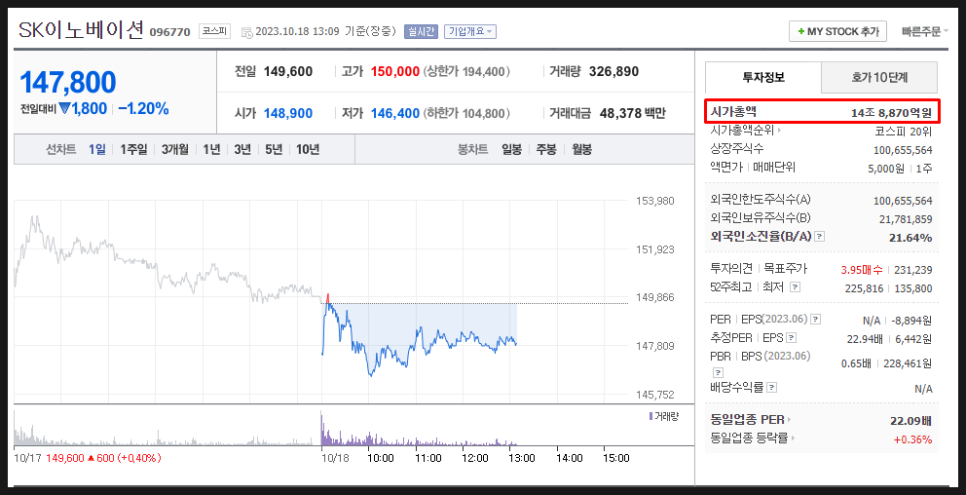Screen dimensions: 966x495
Task: Click the -1.20% change value
Action: [x=144, y=109]
